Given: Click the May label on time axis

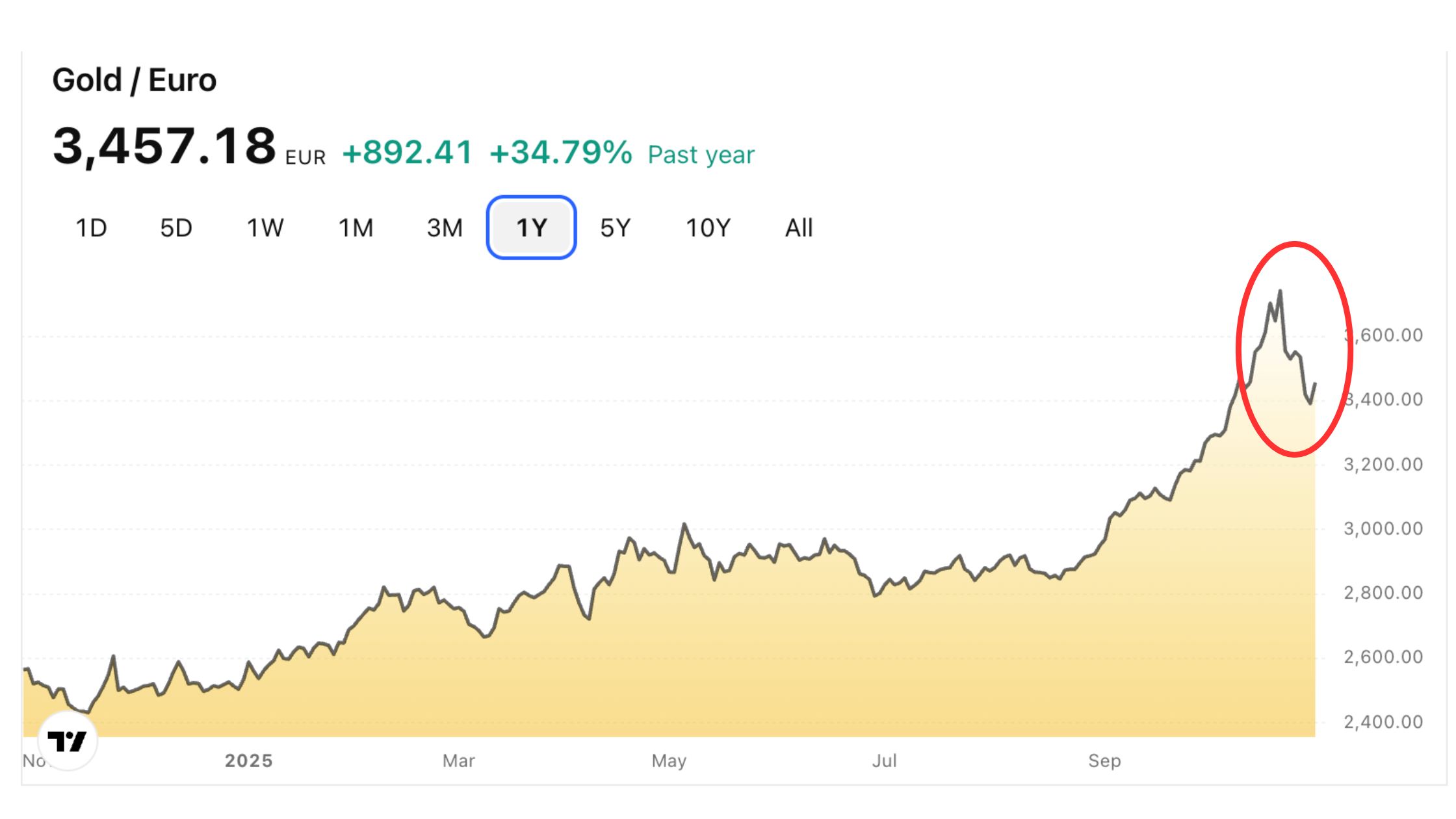Looking at the screenshot, I should [669, 760].
